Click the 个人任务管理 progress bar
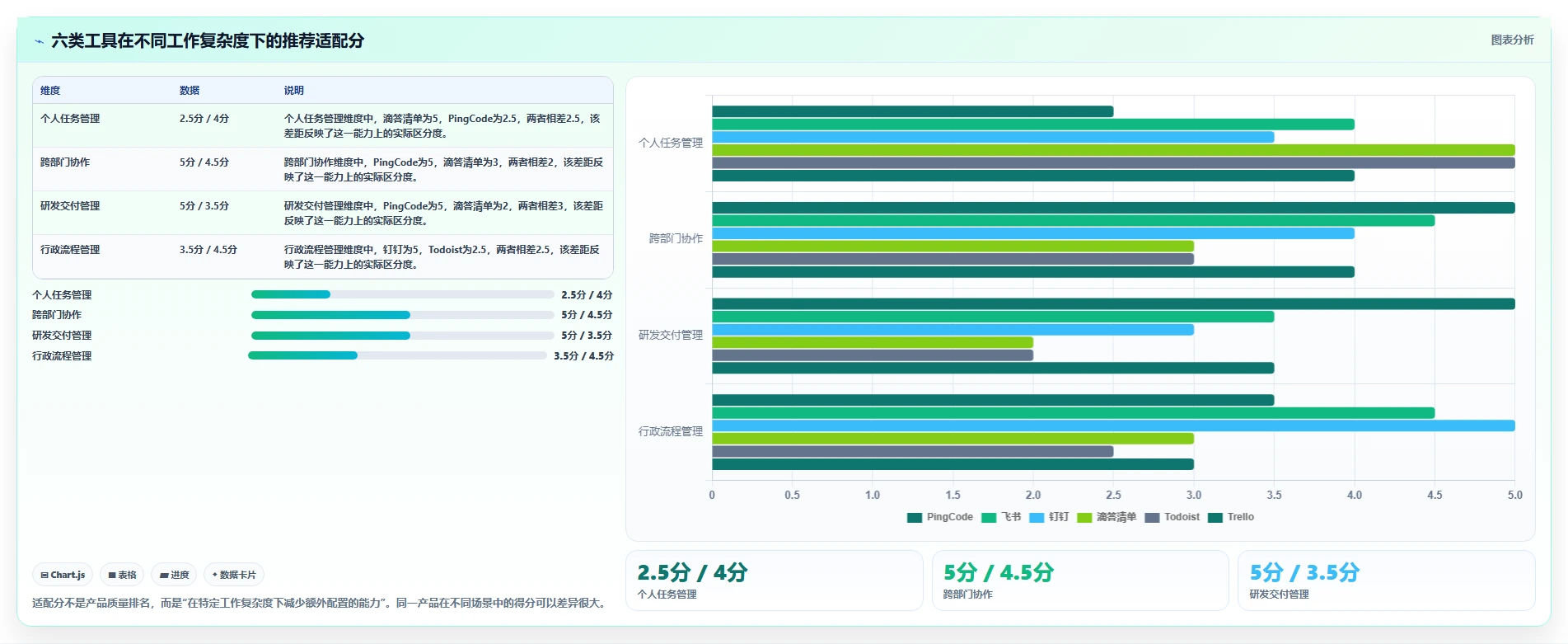The height and width of the screenshot is (644, 1568). click(402, 294)
